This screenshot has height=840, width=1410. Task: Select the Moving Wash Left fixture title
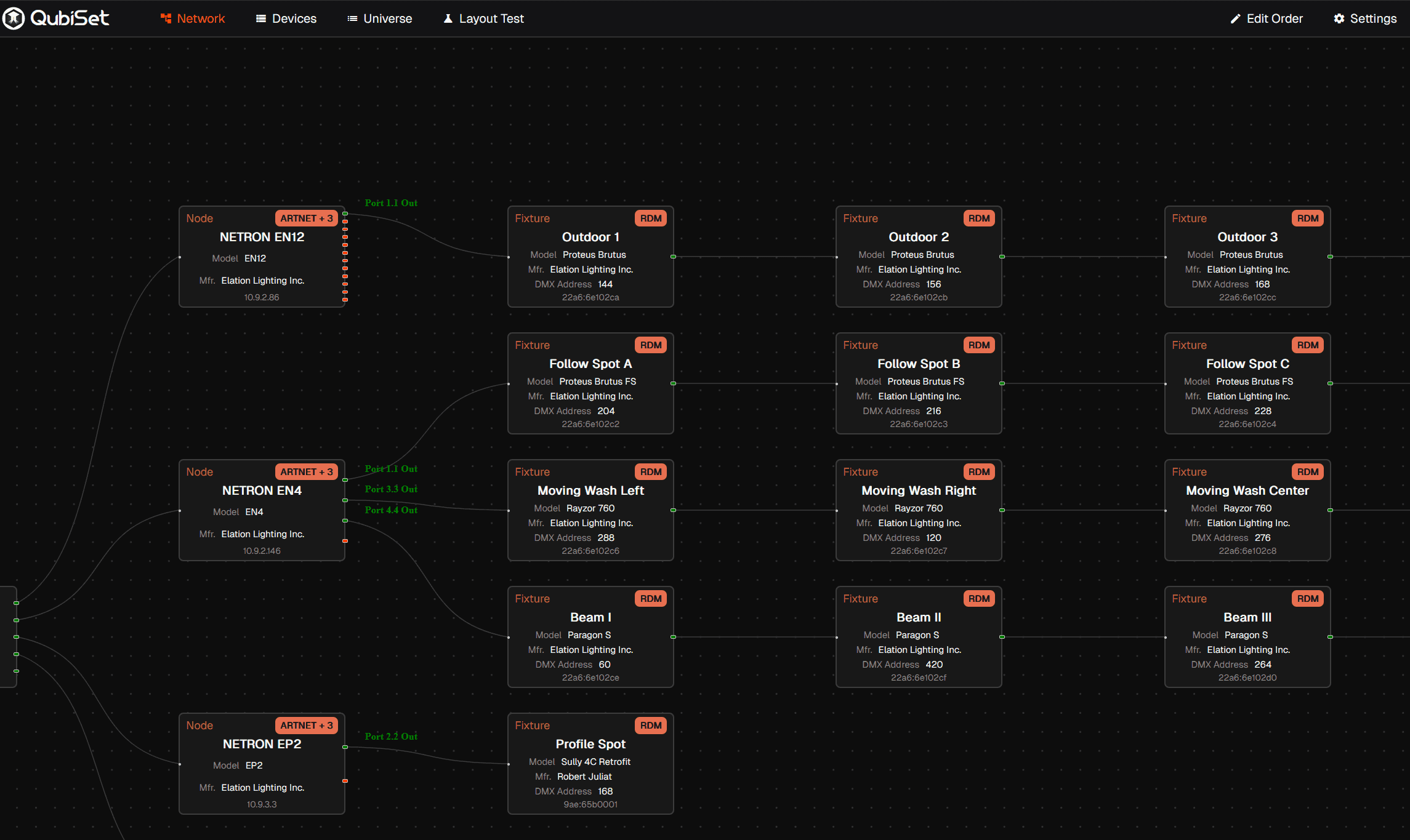[x=590, y=490]
